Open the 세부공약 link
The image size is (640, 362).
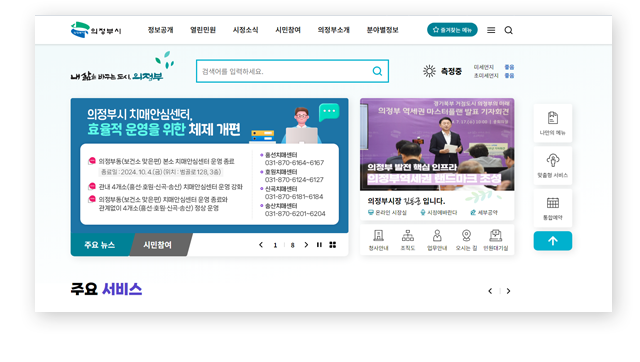click(x=484, y=213)
